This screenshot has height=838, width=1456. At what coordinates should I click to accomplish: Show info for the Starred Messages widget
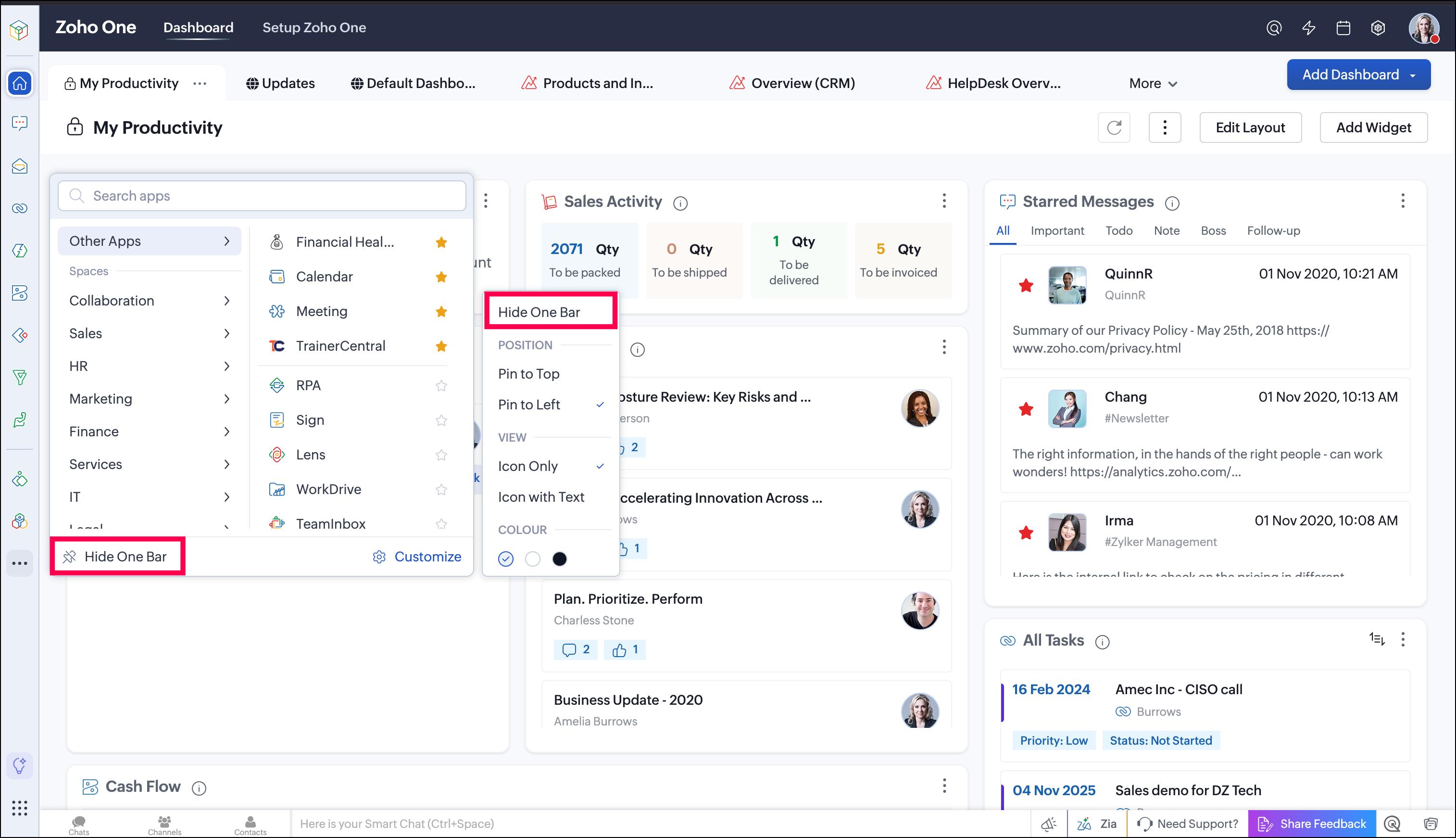1172,203
